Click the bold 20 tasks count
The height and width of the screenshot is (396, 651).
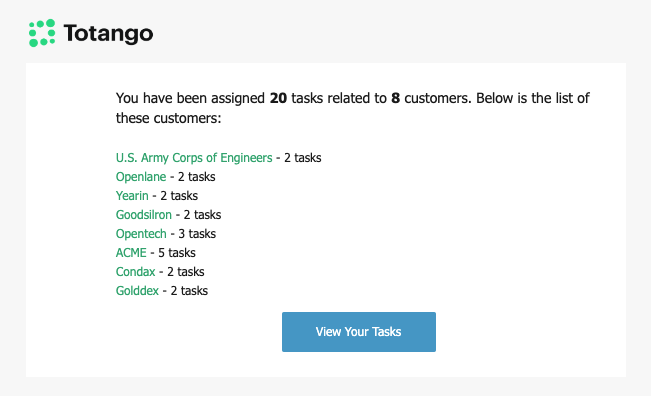[278, 98]
